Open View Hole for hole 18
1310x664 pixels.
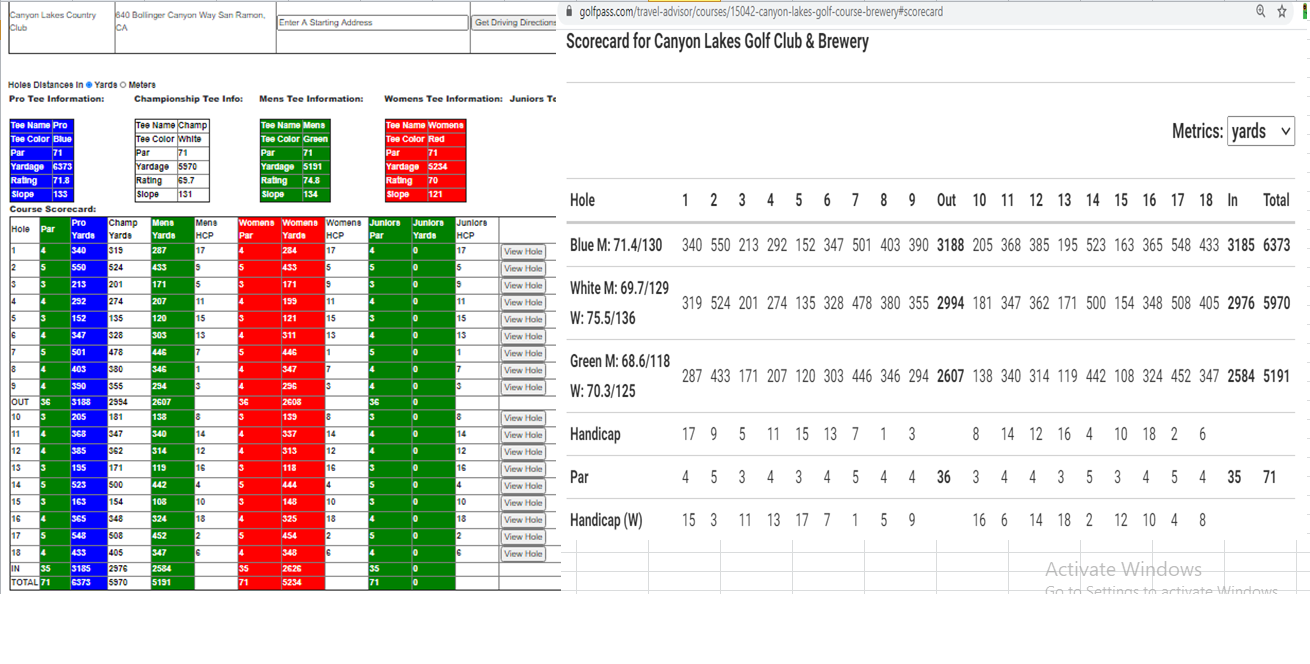tap(523, 554)
